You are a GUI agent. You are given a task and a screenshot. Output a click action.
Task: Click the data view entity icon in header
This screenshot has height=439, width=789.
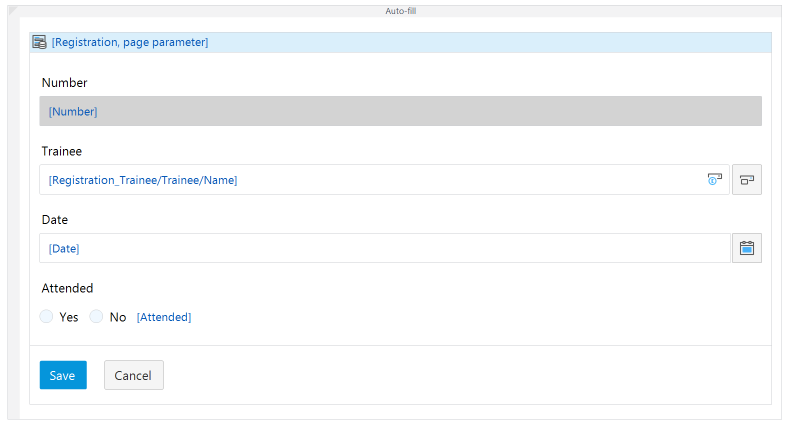click(39, 42)
